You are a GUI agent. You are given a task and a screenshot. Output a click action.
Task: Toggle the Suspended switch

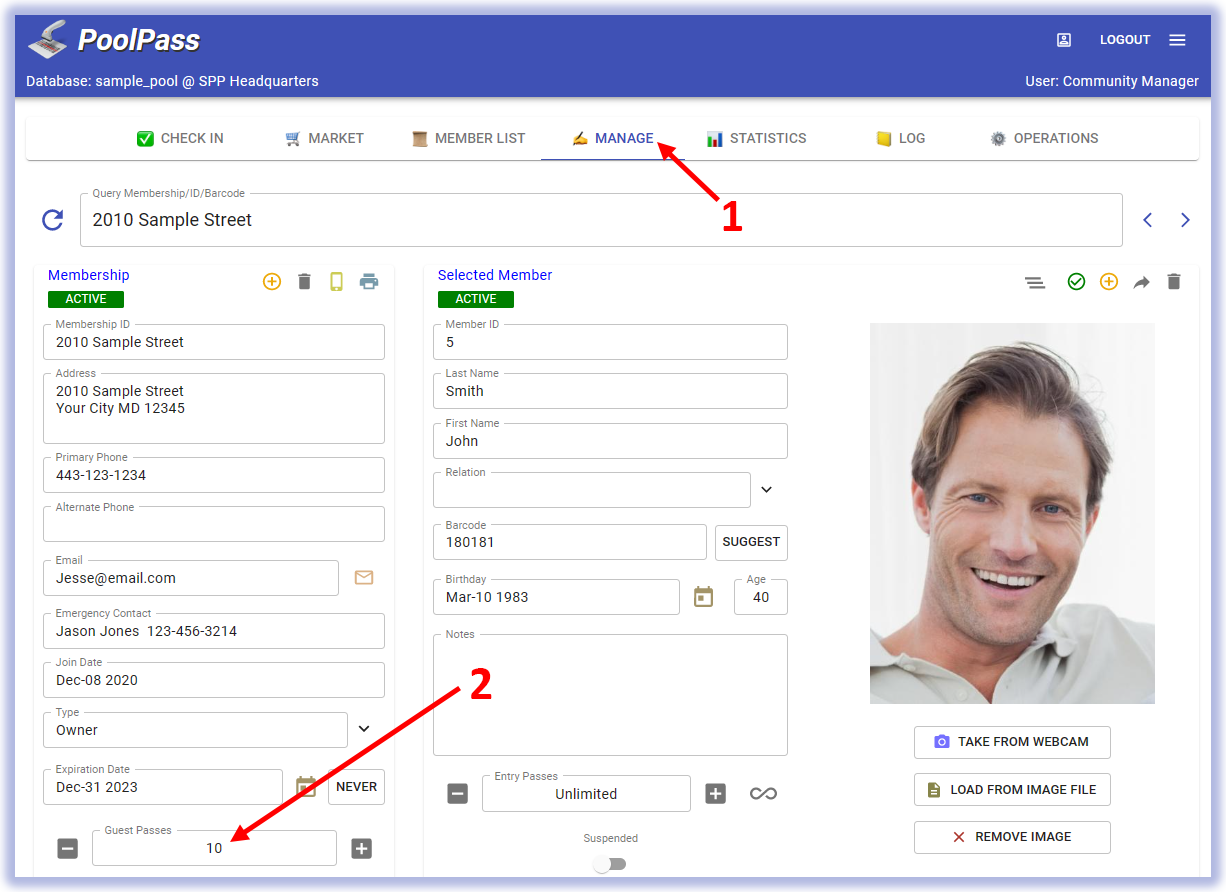[609, 864]
